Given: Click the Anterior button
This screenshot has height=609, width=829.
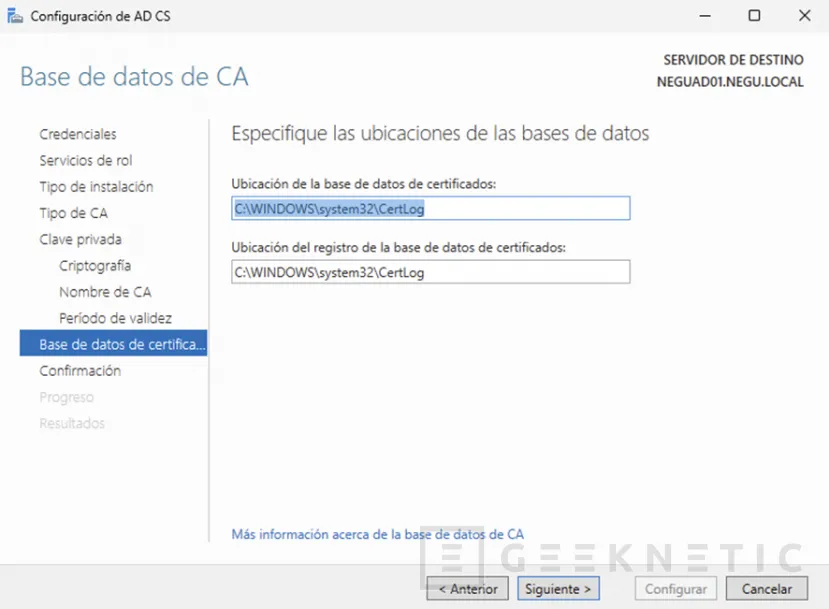Looking at the screenshot, I should (466, 588).
